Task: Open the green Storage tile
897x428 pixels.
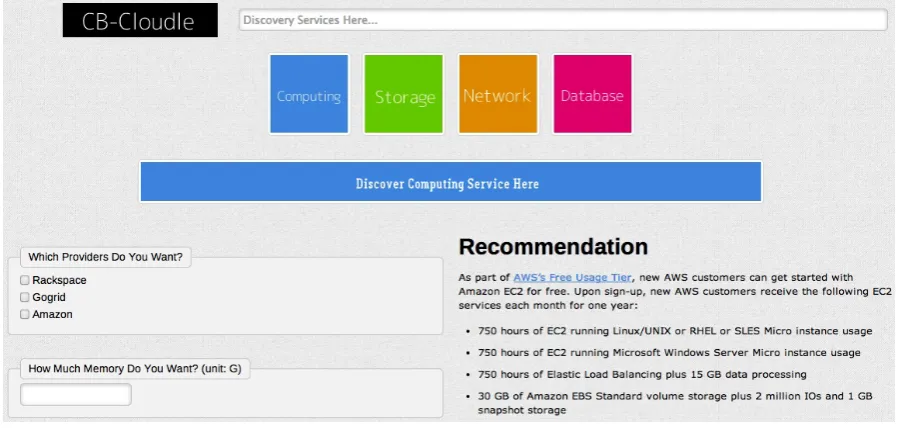Action: [x=403, y=94]
